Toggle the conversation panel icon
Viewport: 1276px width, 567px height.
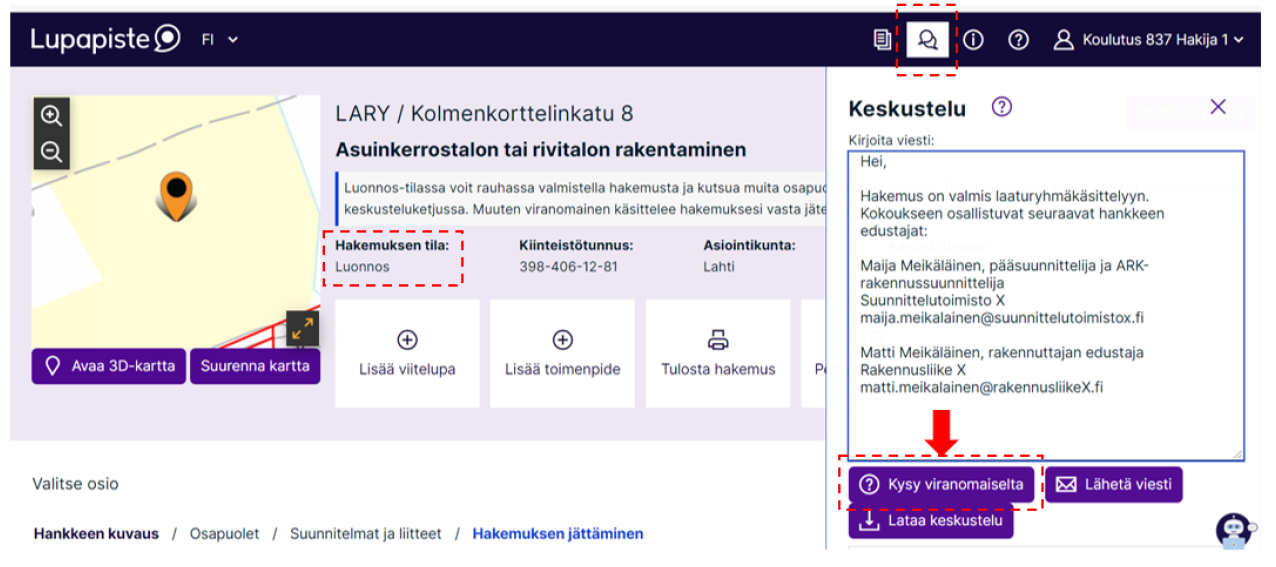click(927, 40)
